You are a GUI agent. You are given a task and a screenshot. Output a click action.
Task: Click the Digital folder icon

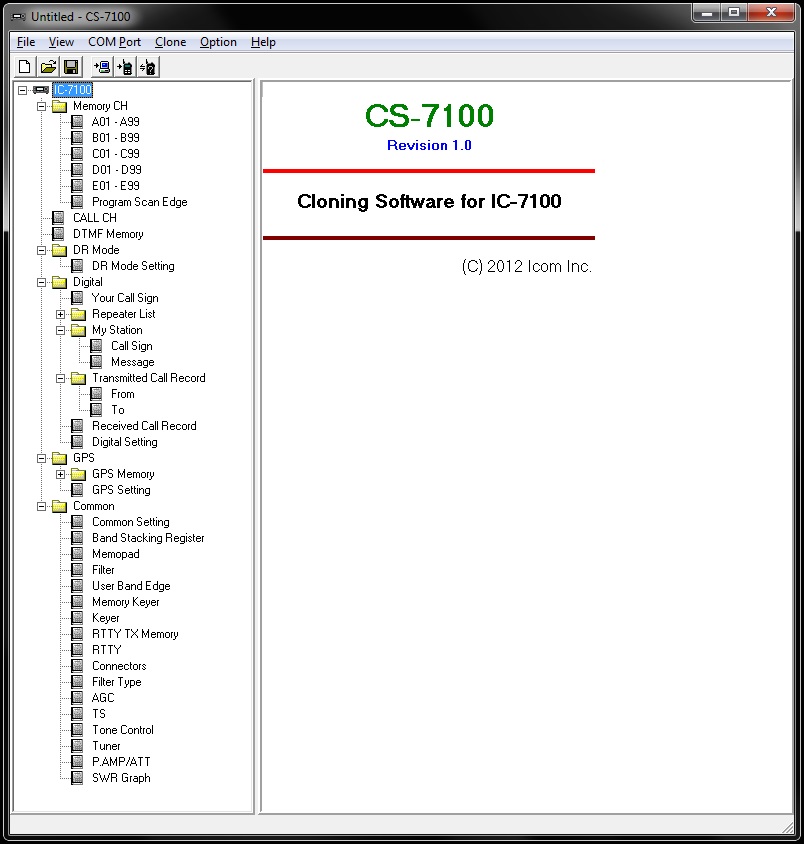(59, 282)
